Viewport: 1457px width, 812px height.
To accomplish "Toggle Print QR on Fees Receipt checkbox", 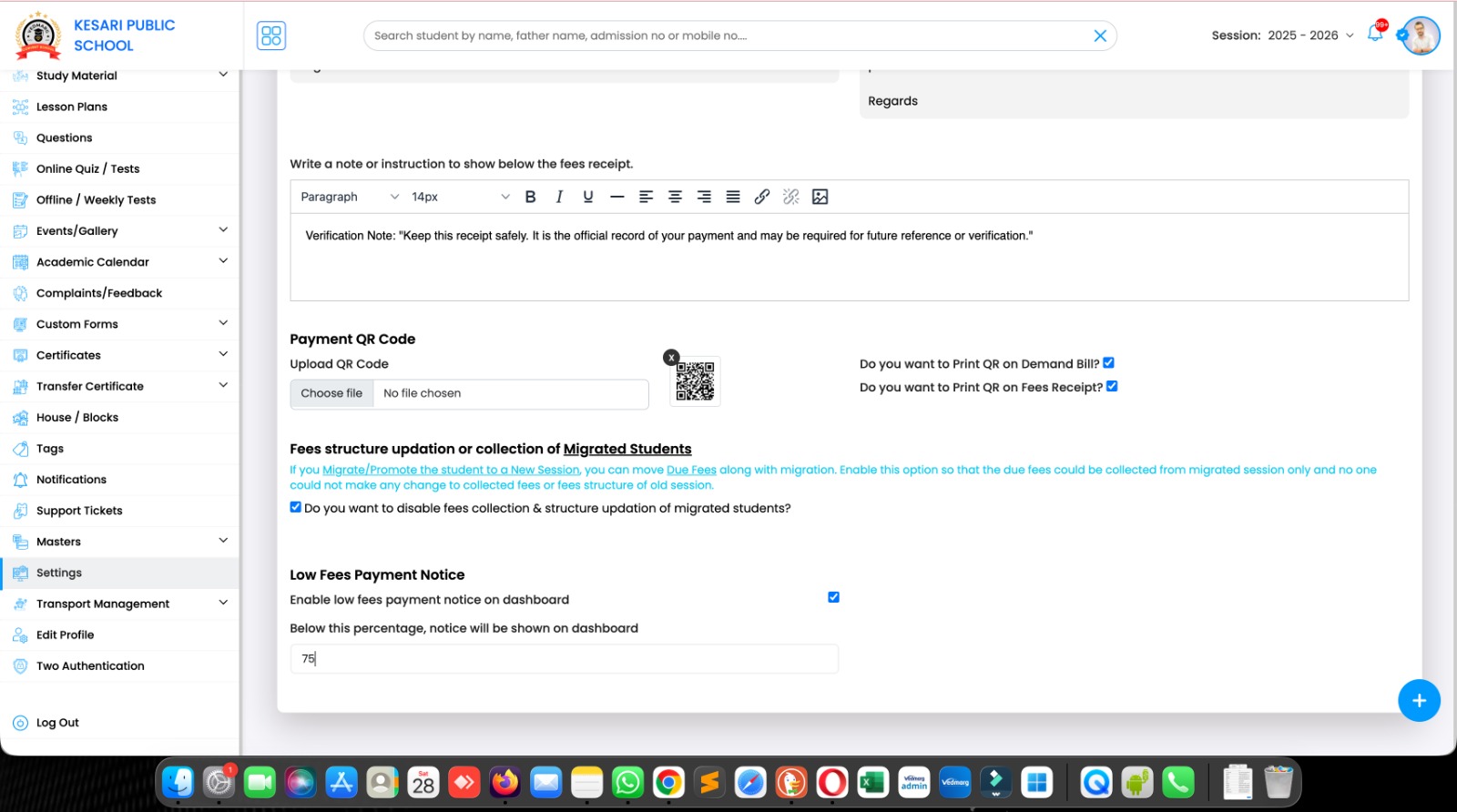I will point(1112,386).
